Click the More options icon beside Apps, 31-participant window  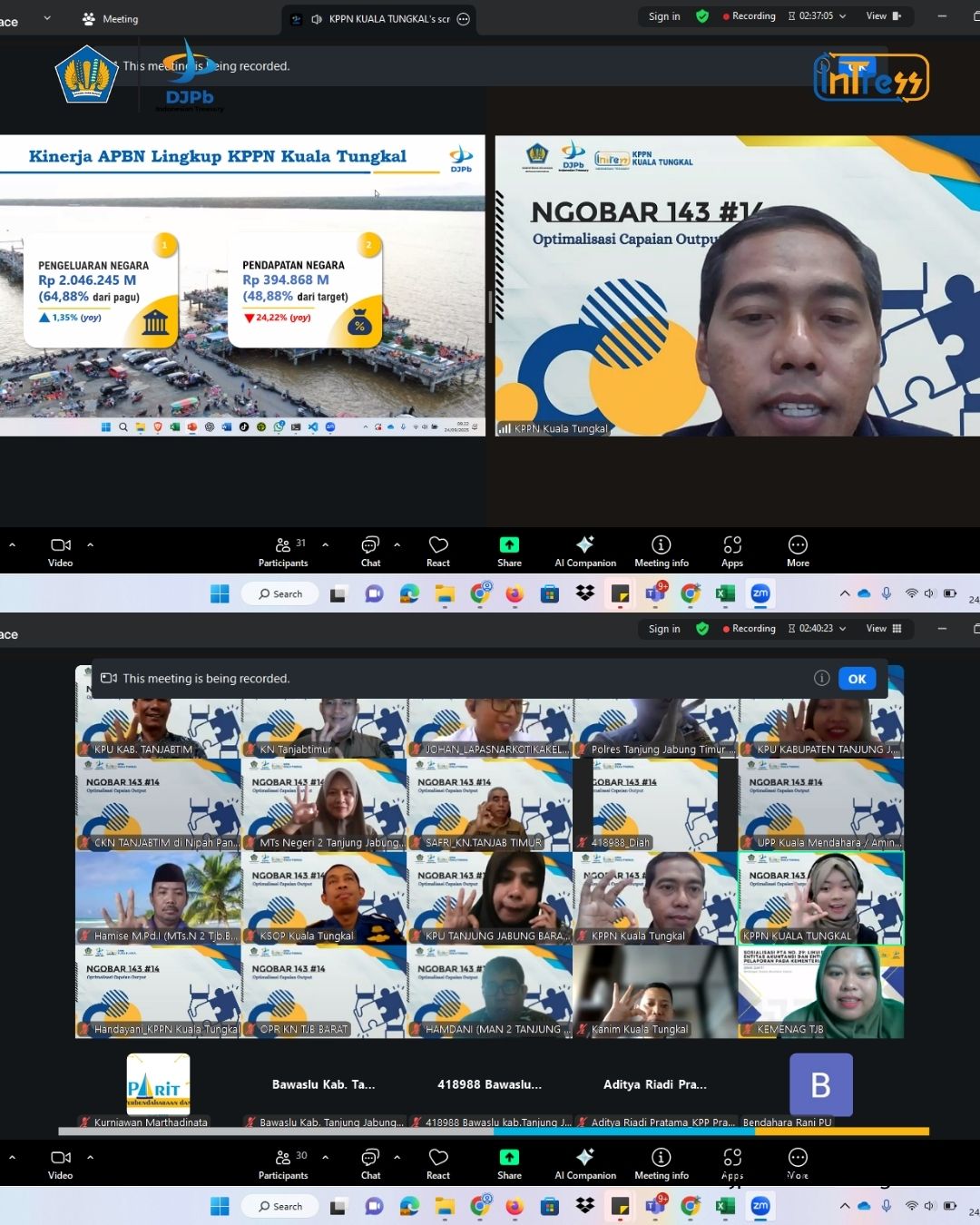pyautogui.click(x=798, y=551)
